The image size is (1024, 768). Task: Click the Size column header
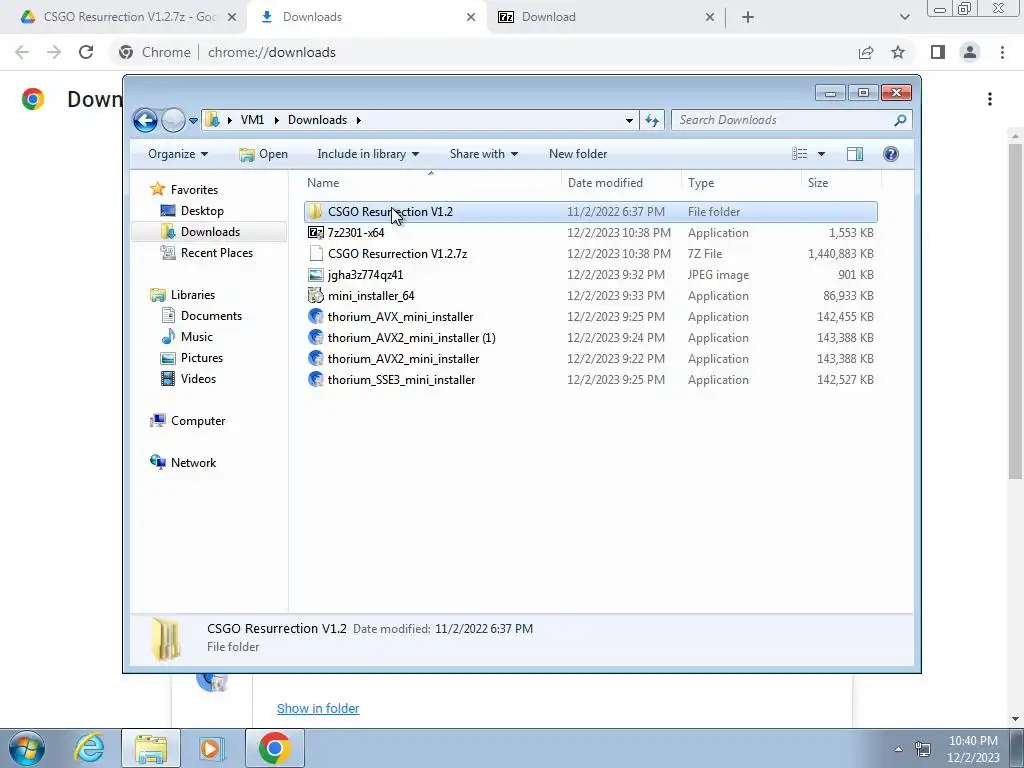tap(841, 183)
